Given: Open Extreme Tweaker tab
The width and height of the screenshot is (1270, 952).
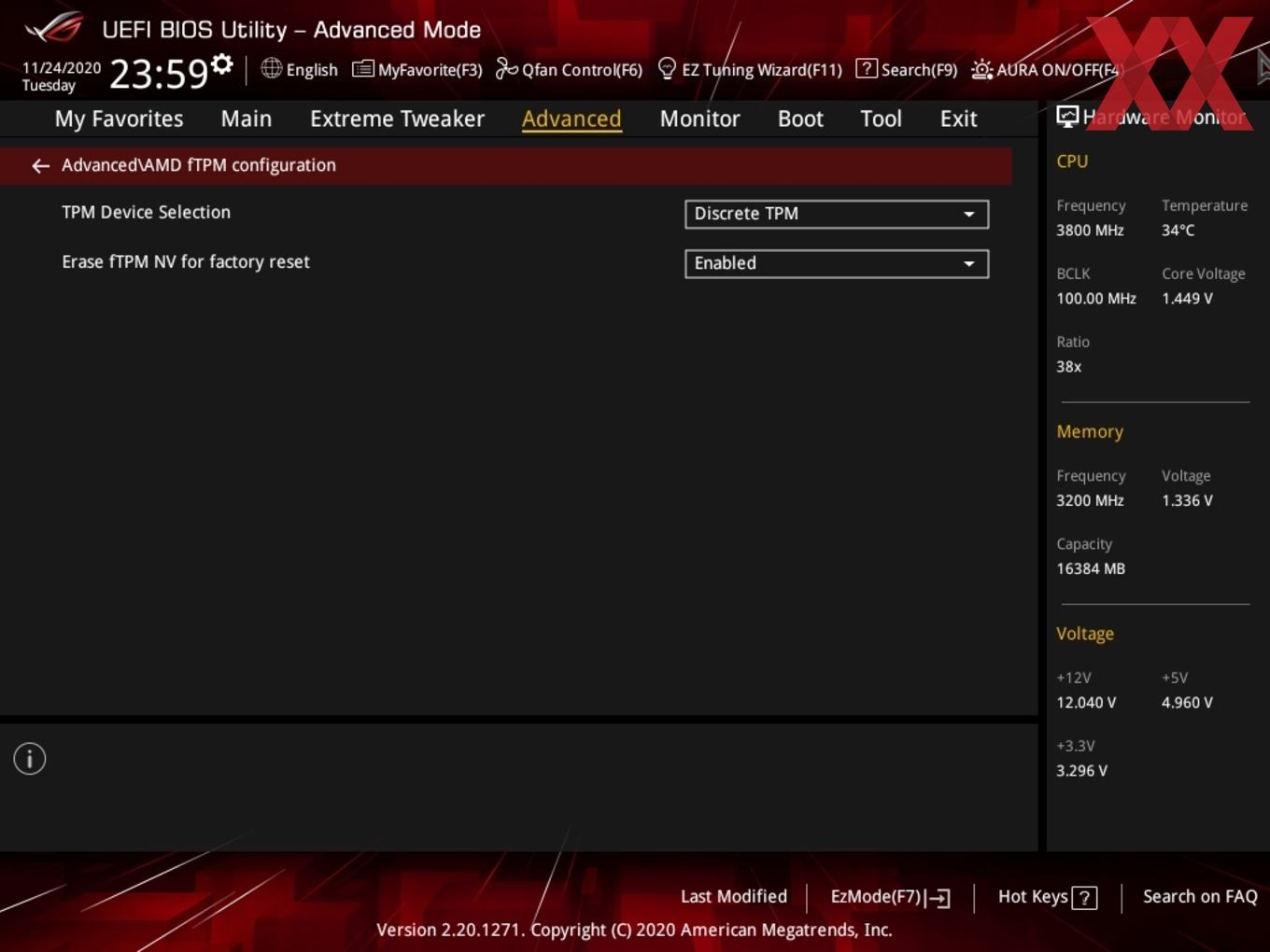Looking at the screenshot, I should (397, 119).
